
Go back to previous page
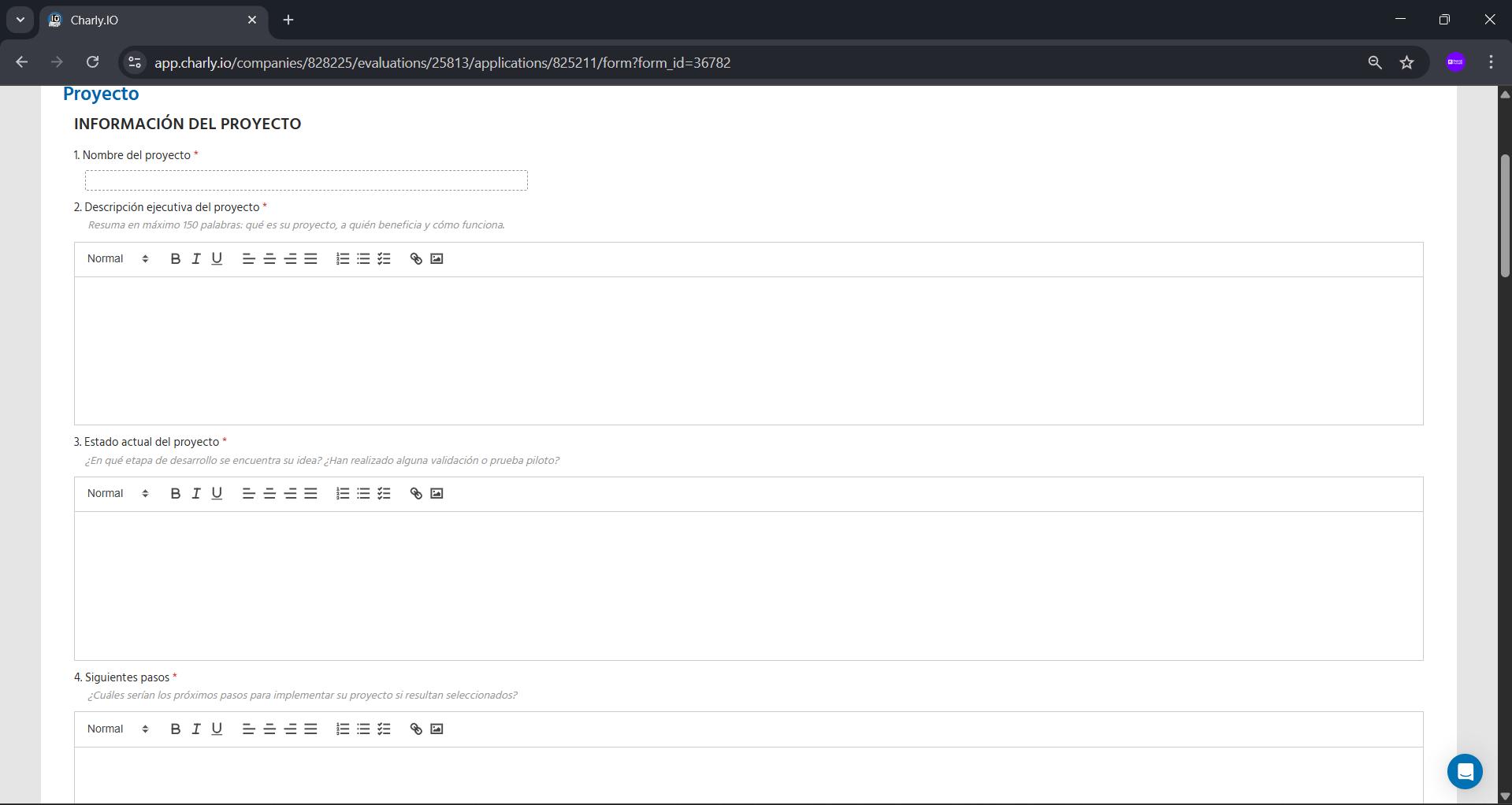click(21, 62)
